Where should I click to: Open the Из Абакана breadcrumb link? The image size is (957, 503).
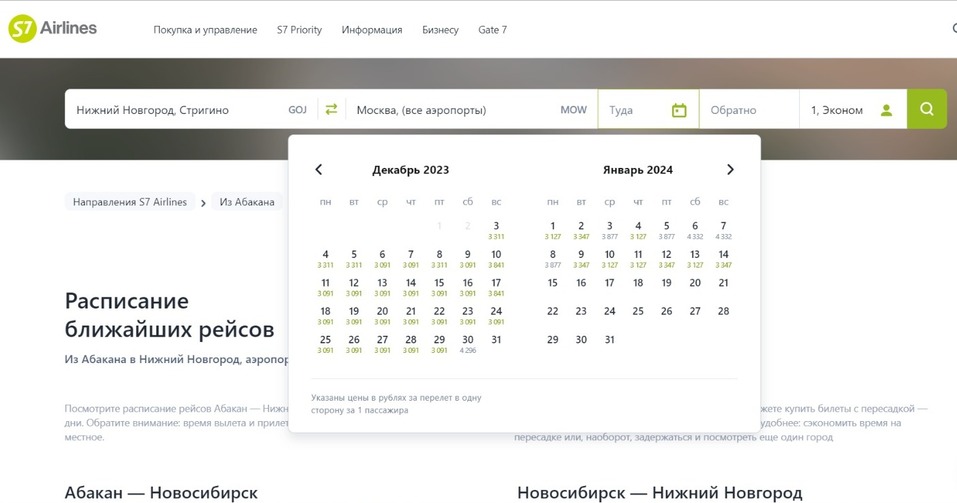coord(247,202)
